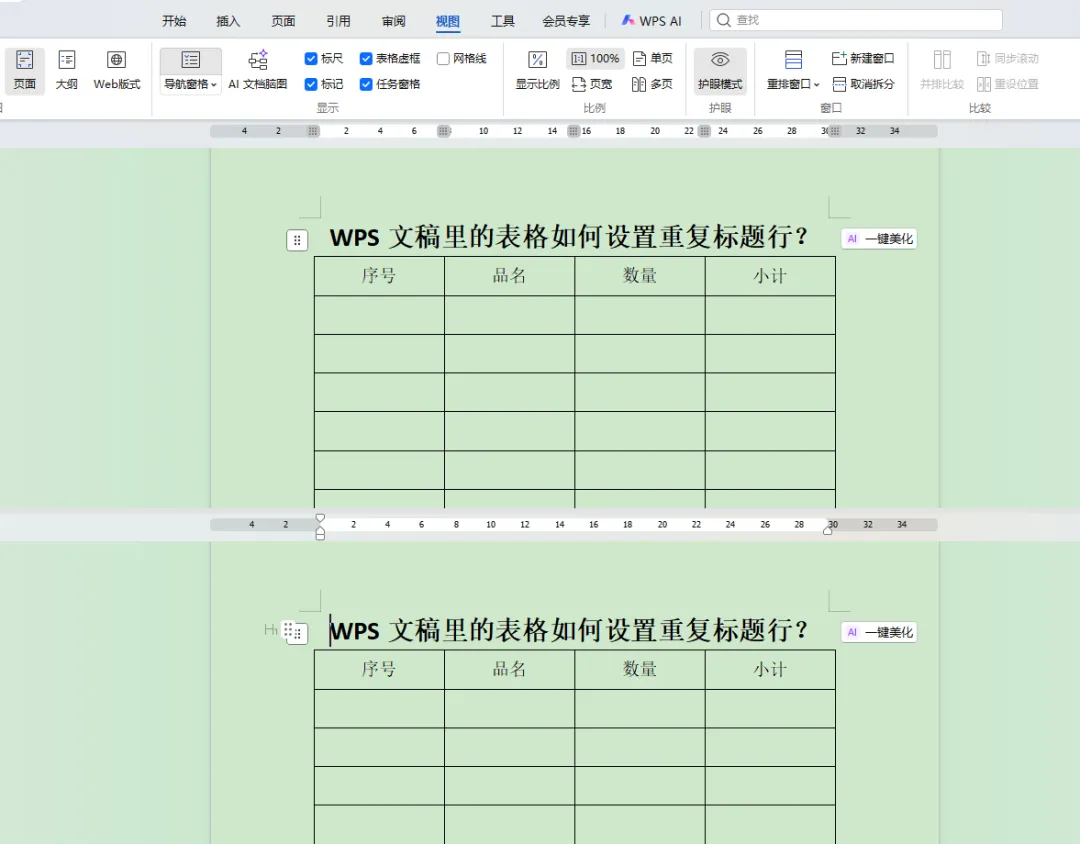Click upper ruler's first column marker

click(x=313, y=131)
